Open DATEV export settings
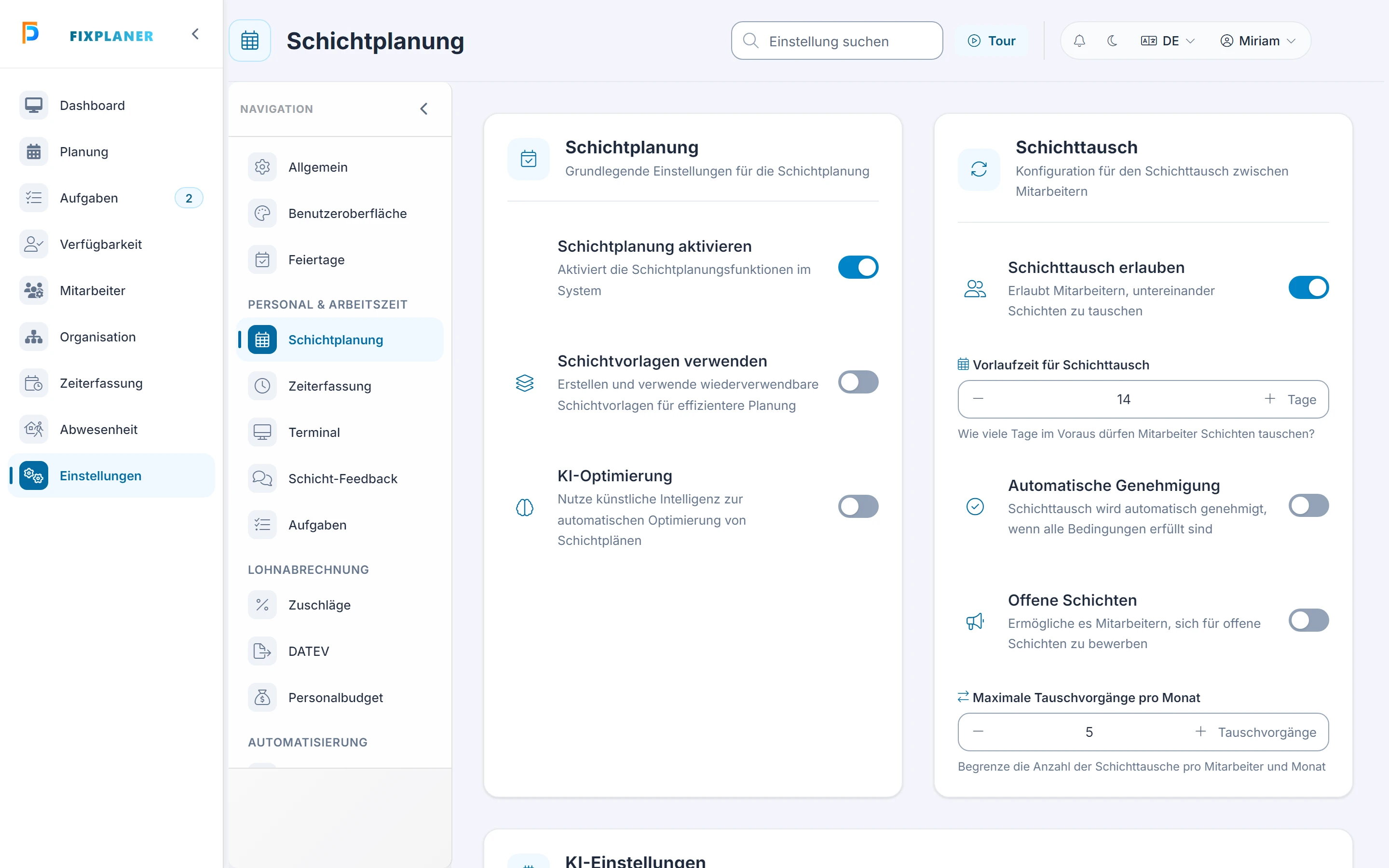Viewport: 1389px width, 868px height. pyautogui.click(x=340, y=651)
